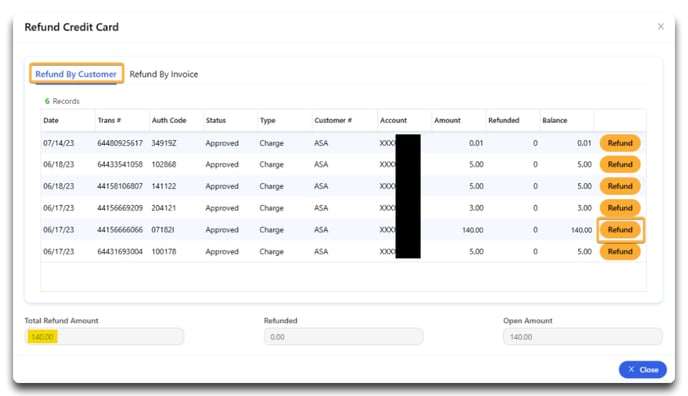
Task: Refund the 3.00 charge from 06/17/23
Action: pos(620,208)
